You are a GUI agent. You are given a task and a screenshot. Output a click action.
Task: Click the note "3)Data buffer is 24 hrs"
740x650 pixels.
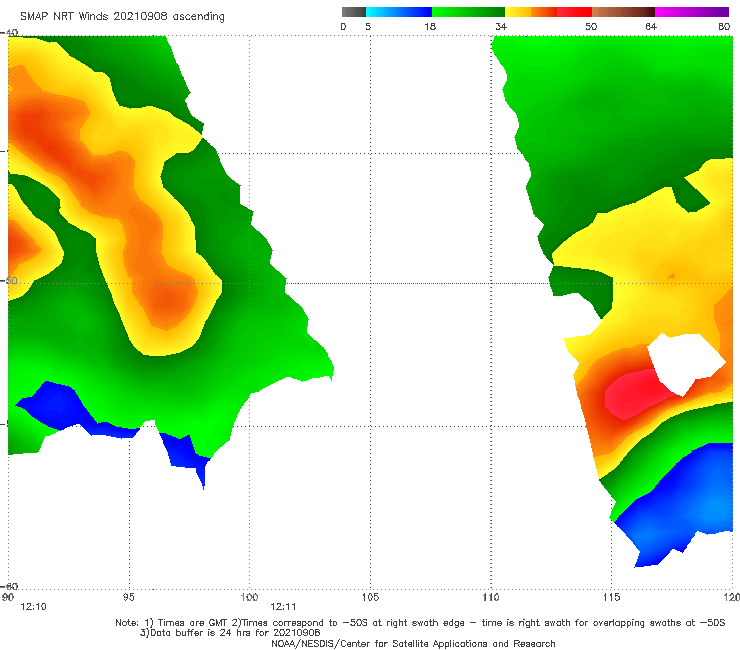[x=230, y=633]
